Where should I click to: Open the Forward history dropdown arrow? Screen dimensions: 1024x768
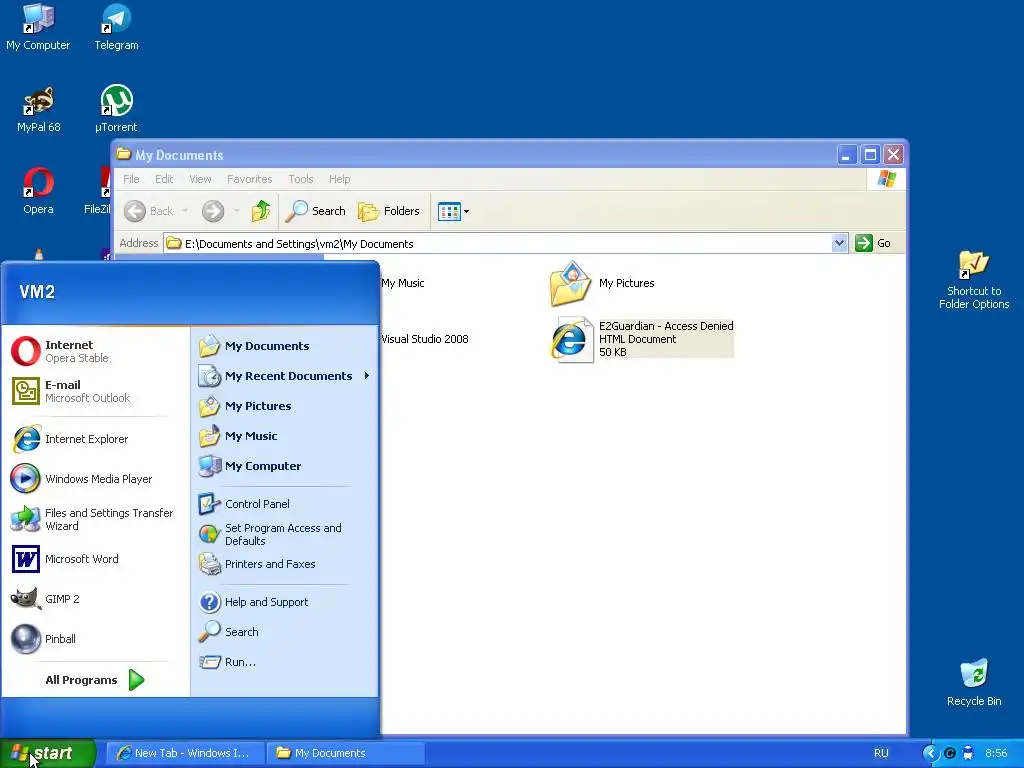pyautogui.click(x=236, y=211)
